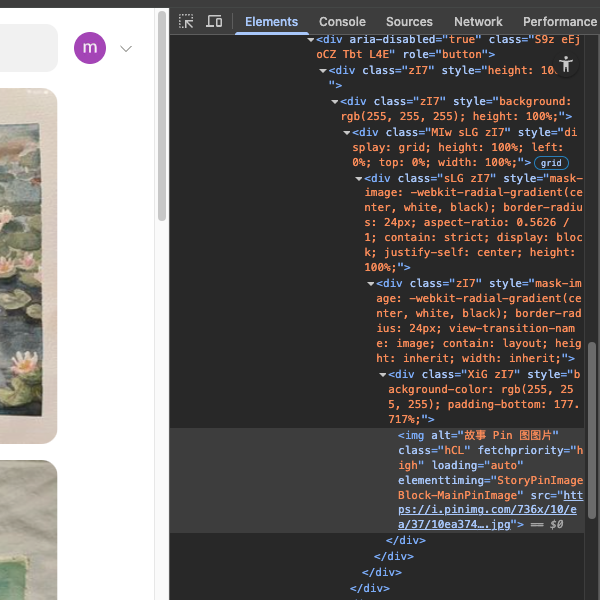Screen dimensions: 600x600
Task: Focus the search field beside the avatar
Action: click(28, 48)
